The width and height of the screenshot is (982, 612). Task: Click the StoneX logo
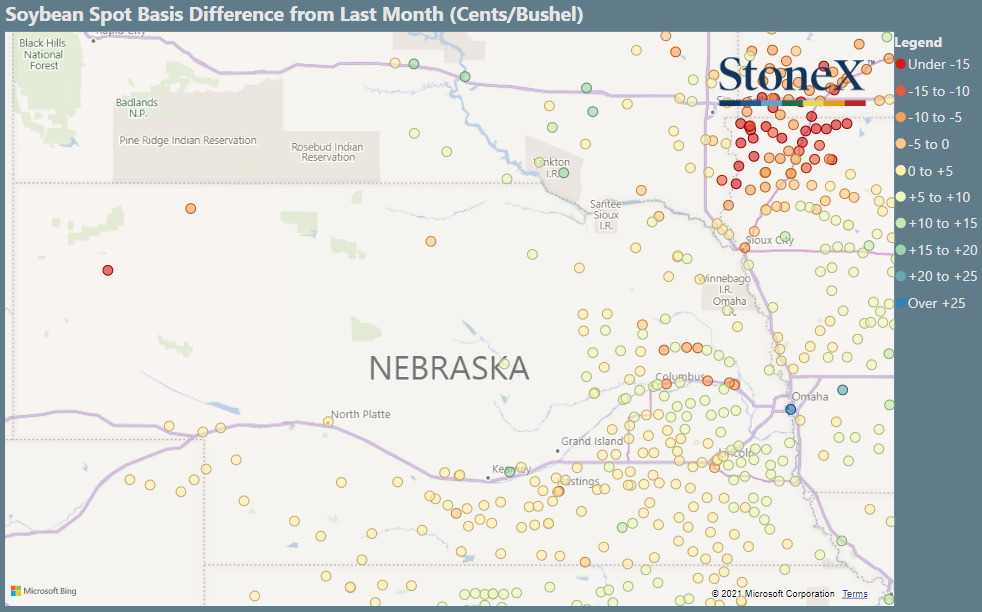tap(796, 81)
